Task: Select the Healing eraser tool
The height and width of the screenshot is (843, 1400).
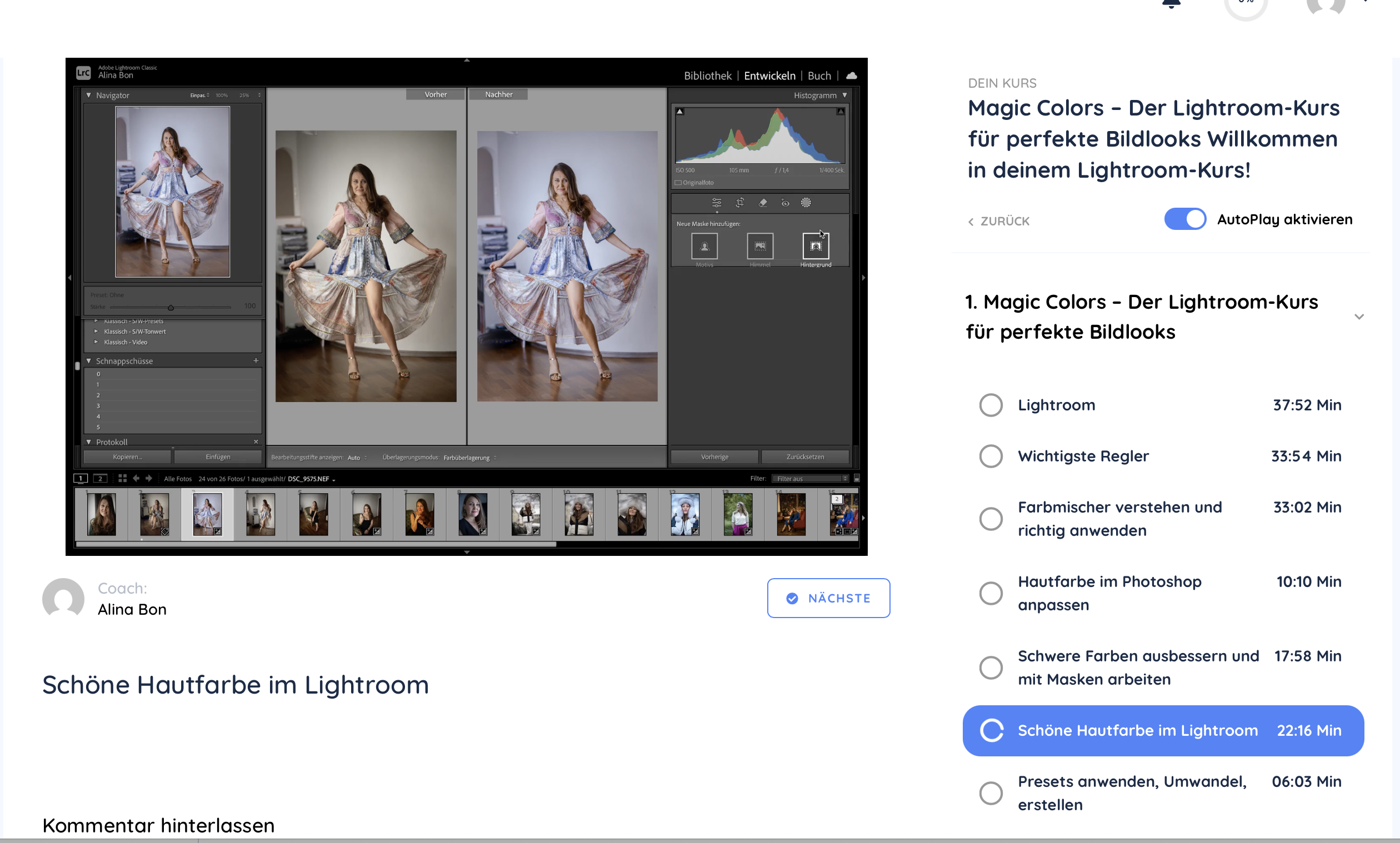Action: (x=762, y=203)
